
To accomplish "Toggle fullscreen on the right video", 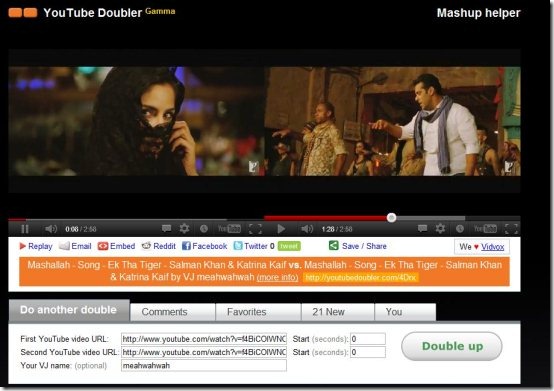I will (x=511, y=229).
